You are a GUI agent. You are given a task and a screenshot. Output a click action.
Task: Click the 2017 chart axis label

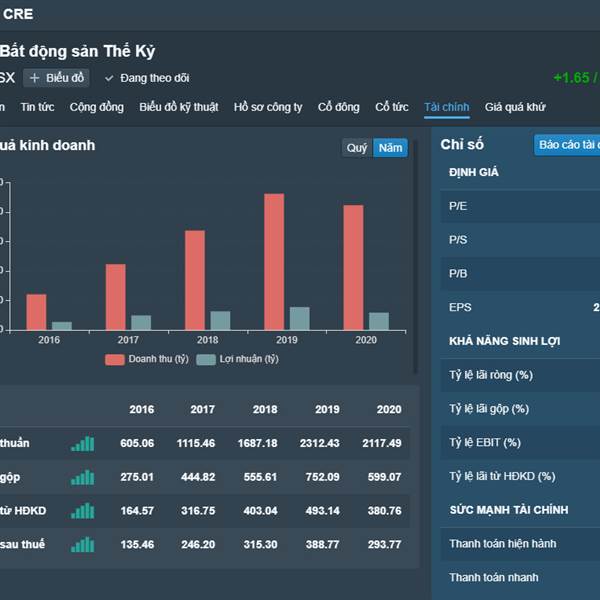128,340
